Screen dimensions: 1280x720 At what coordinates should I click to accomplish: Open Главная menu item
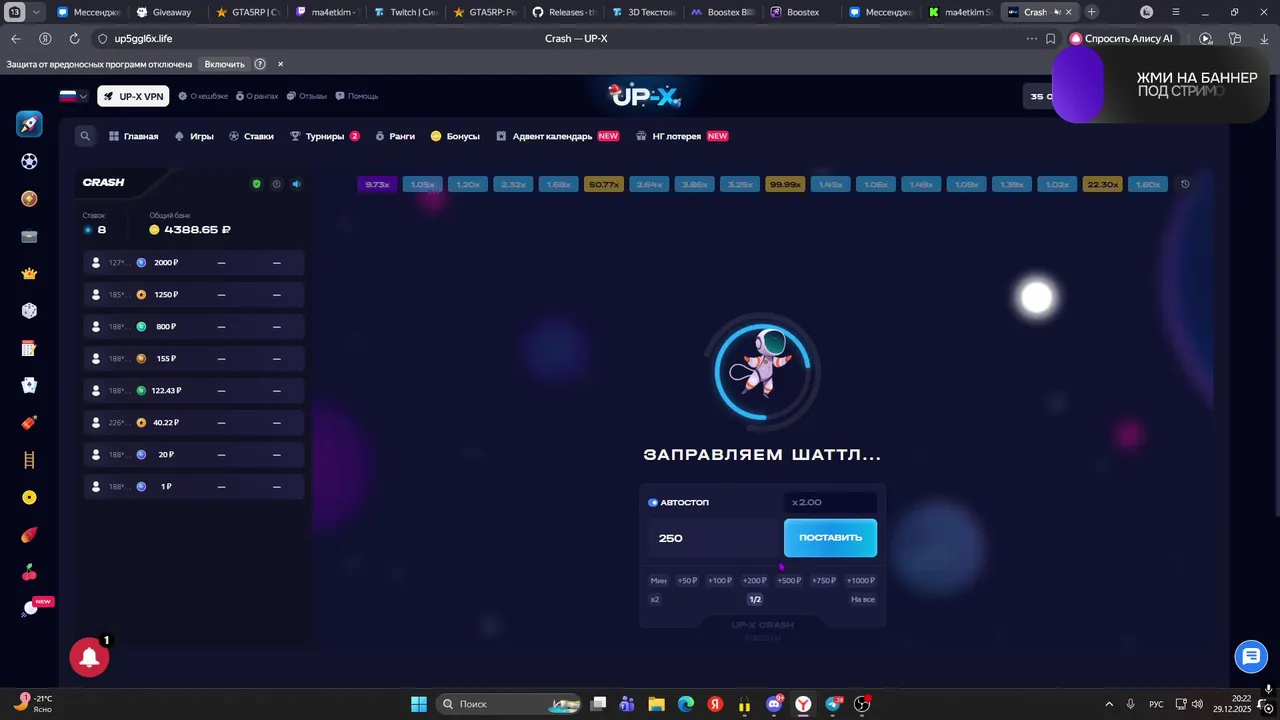coord(134,136)
